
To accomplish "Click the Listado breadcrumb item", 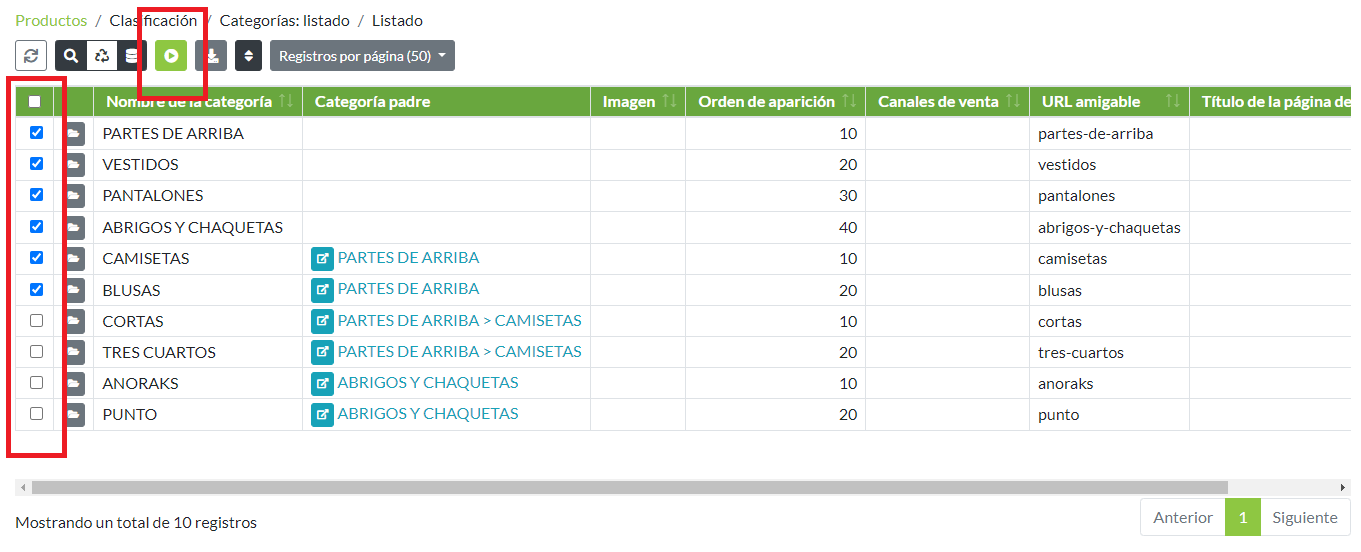I will coord(397,20).
